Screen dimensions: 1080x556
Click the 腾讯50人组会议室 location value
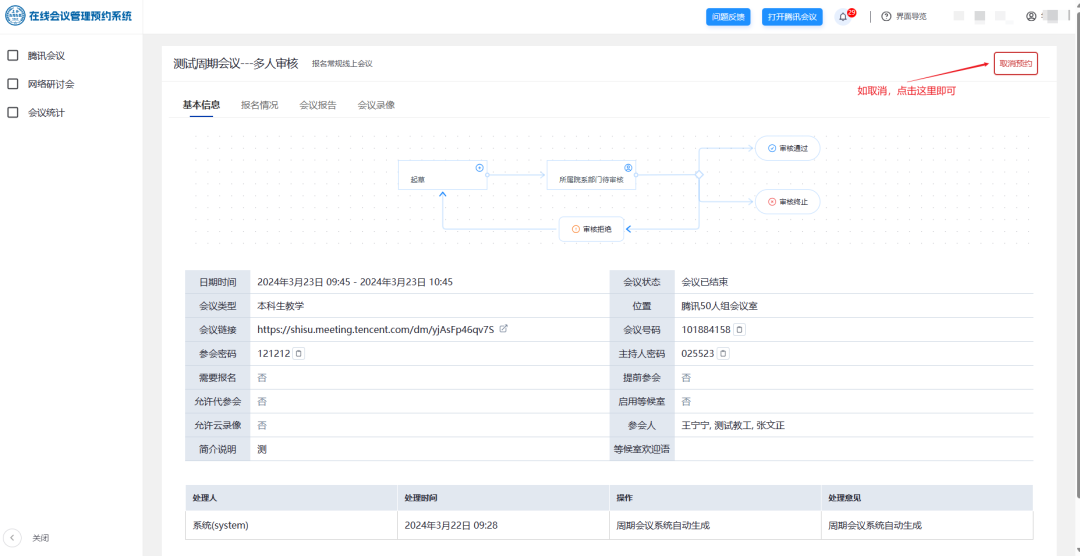click(720, 306)
